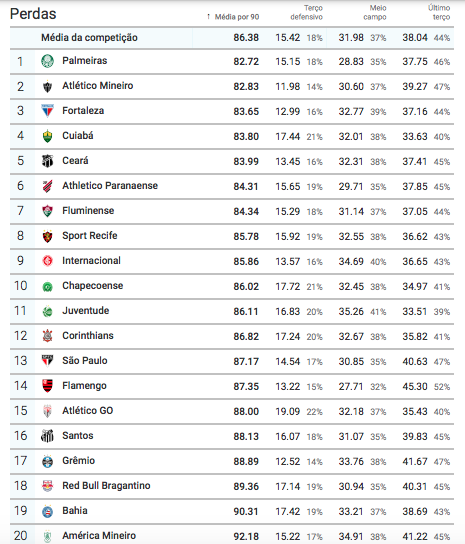Click the São Paulo club badge
Screen dimensions: 465x544
[x=48, y=361]
